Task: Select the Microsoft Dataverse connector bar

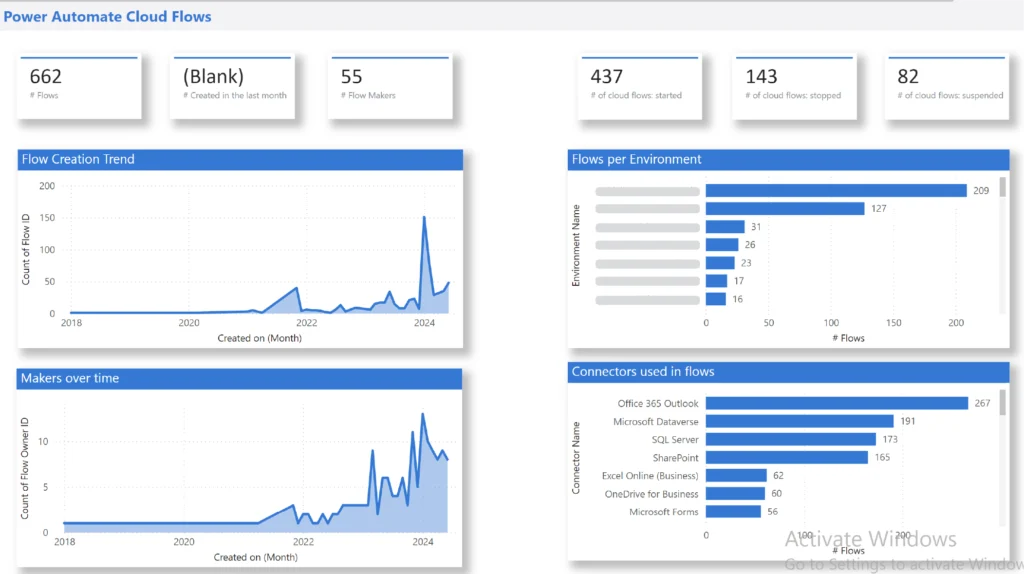Action: [799, 421]
